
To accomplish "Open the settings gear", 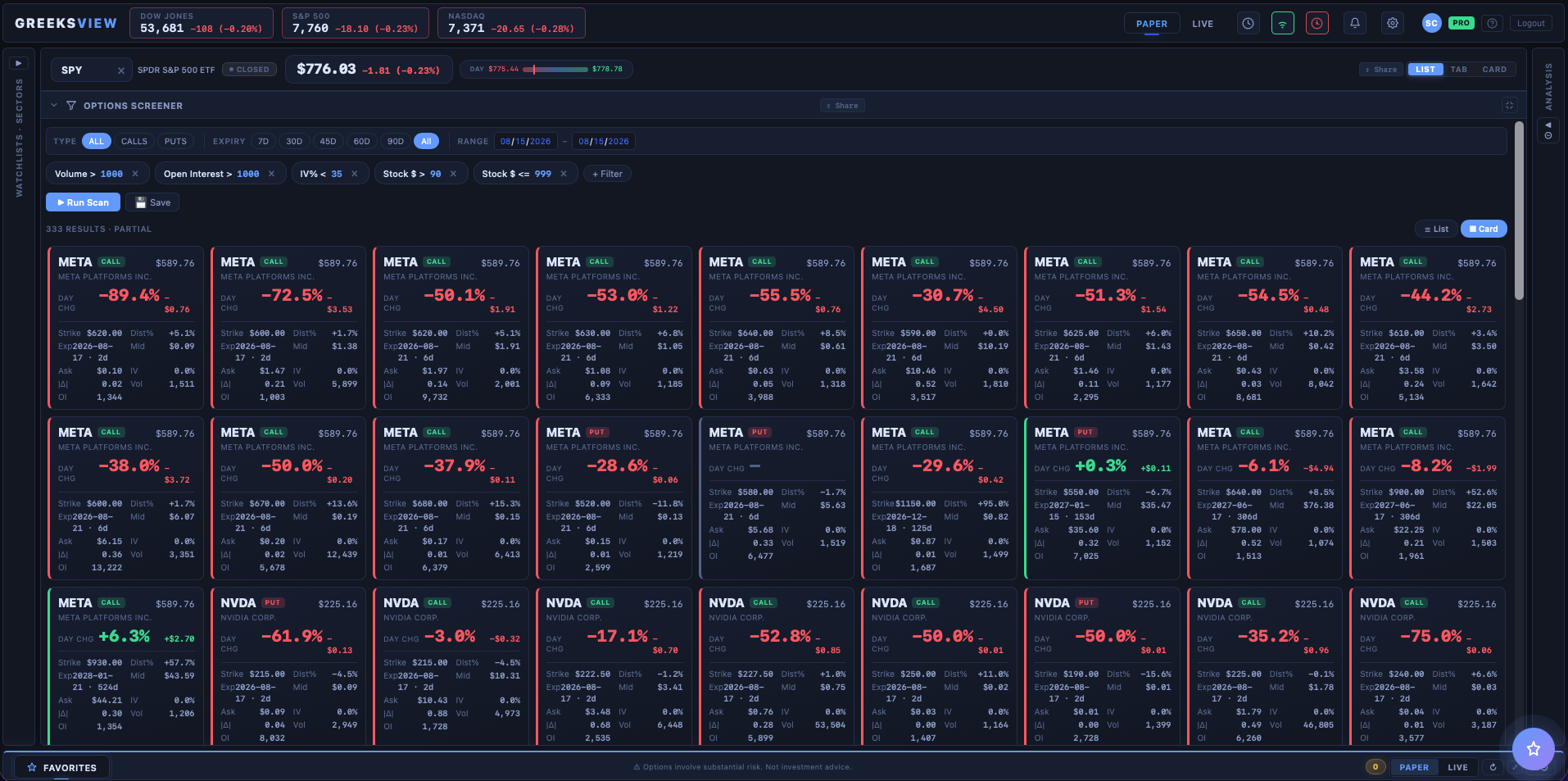I will click(x=1393, y=24).
